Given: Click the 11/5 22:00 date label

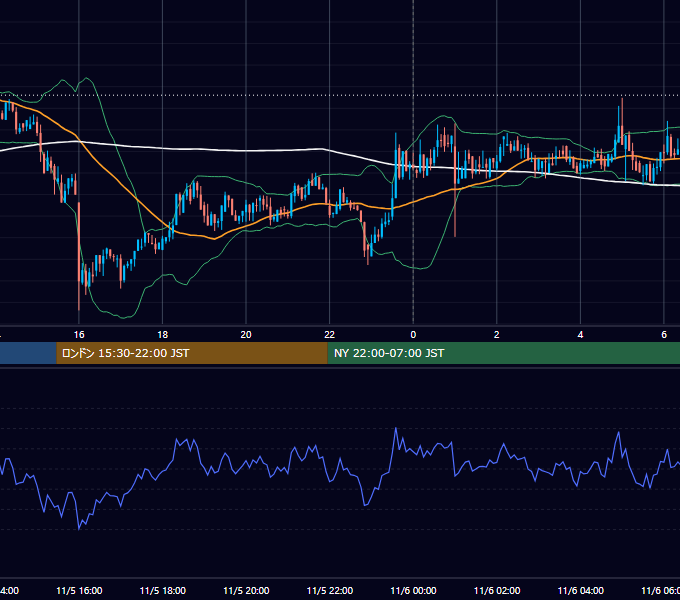Looking at the screenshot, I should (330, 591).
